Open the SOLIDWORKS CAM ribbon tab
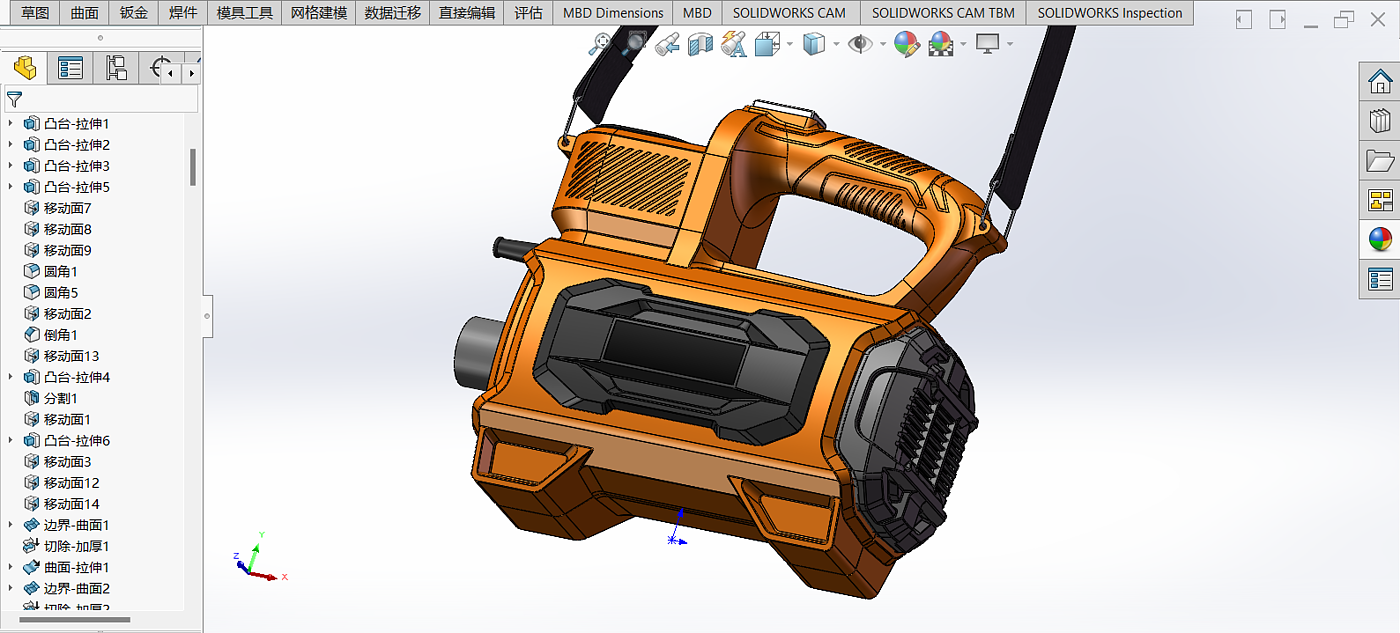Viewport: 1400px width, 633px height. click(x=789, y=13)
